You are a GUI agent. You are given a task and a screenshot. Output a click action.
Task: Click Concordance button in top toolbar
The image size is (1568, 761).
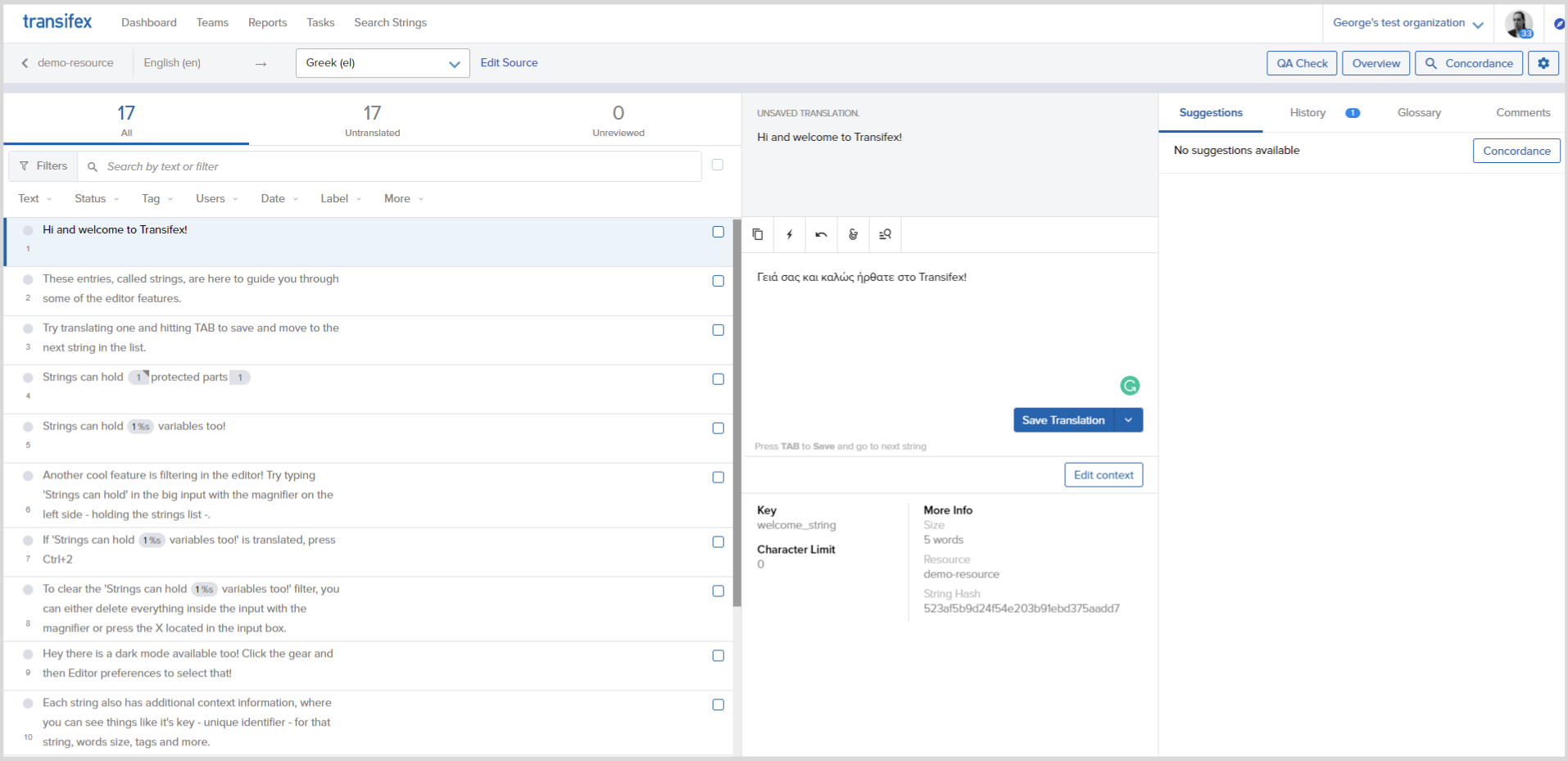[x=1469, y=63]
